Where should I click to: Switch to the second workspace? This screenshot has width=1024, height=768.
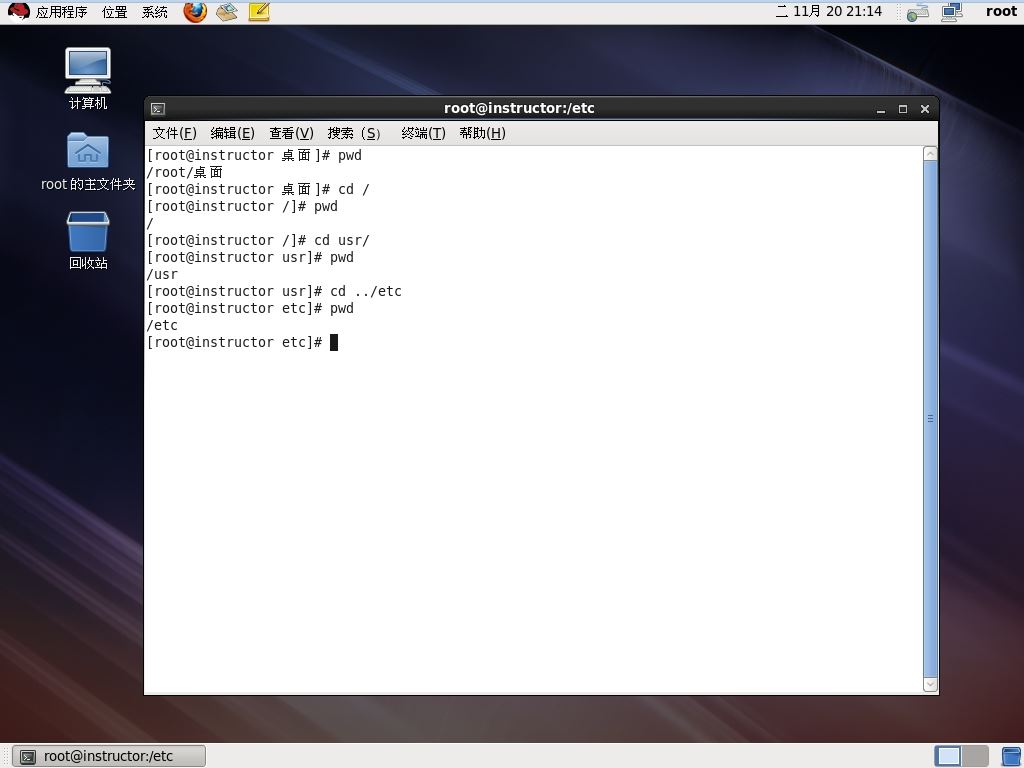point(975,756)
